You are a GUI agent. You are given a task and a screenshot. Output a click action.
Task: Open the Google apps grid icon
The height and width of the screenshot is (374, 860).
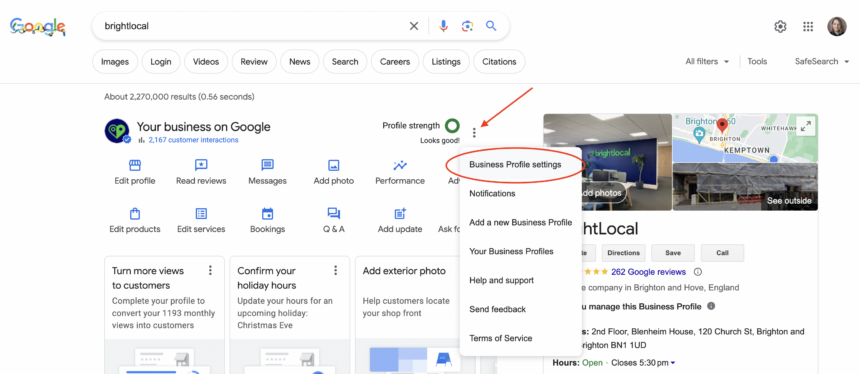pos(808,26)
